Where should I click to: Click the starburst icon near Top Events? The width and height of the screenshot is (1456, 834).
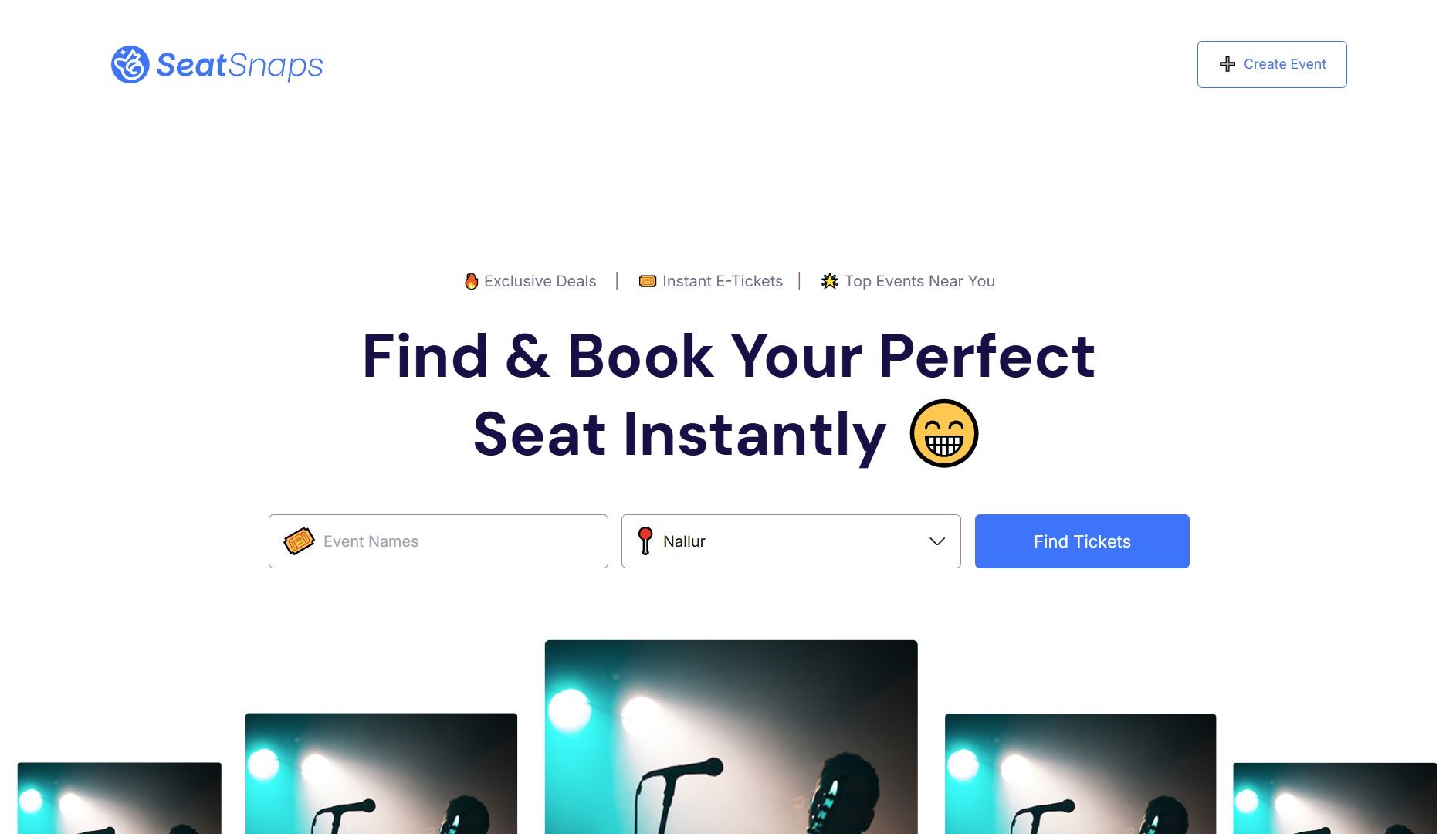pos(829,281)
